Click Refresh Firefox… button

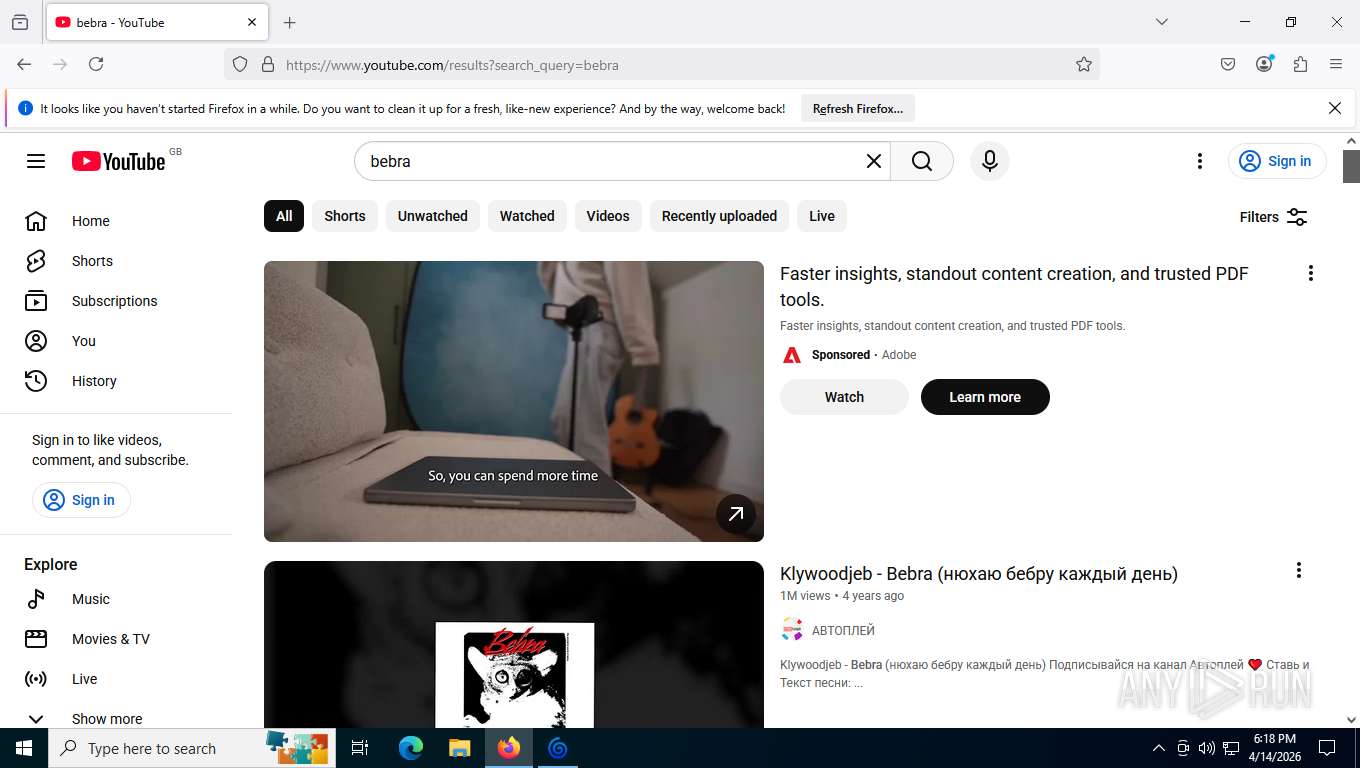coord(858,108)
